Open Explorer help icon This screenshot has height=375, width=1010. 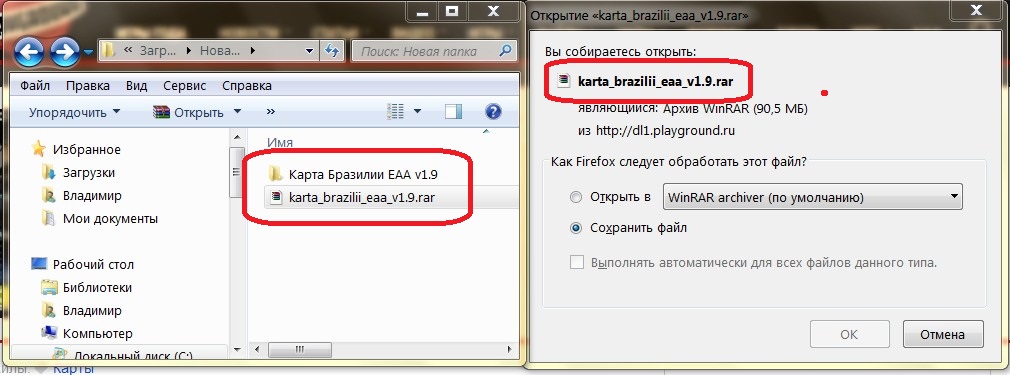click(493, 111)
